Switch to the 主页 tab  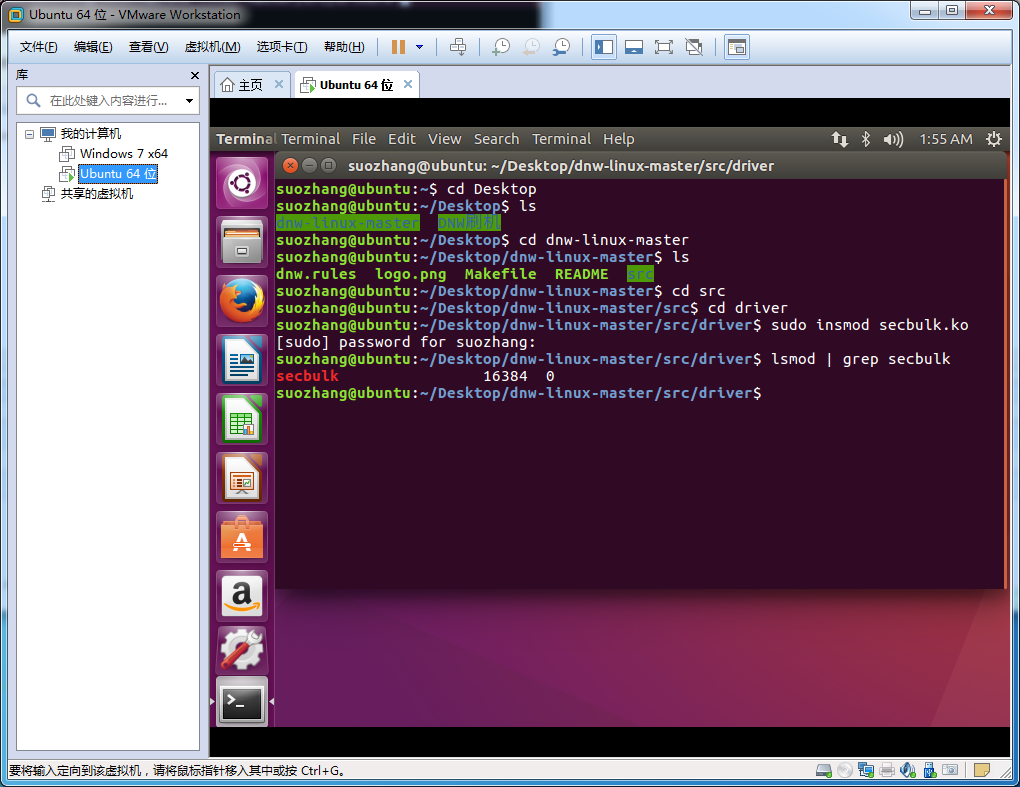pos(242,85)
